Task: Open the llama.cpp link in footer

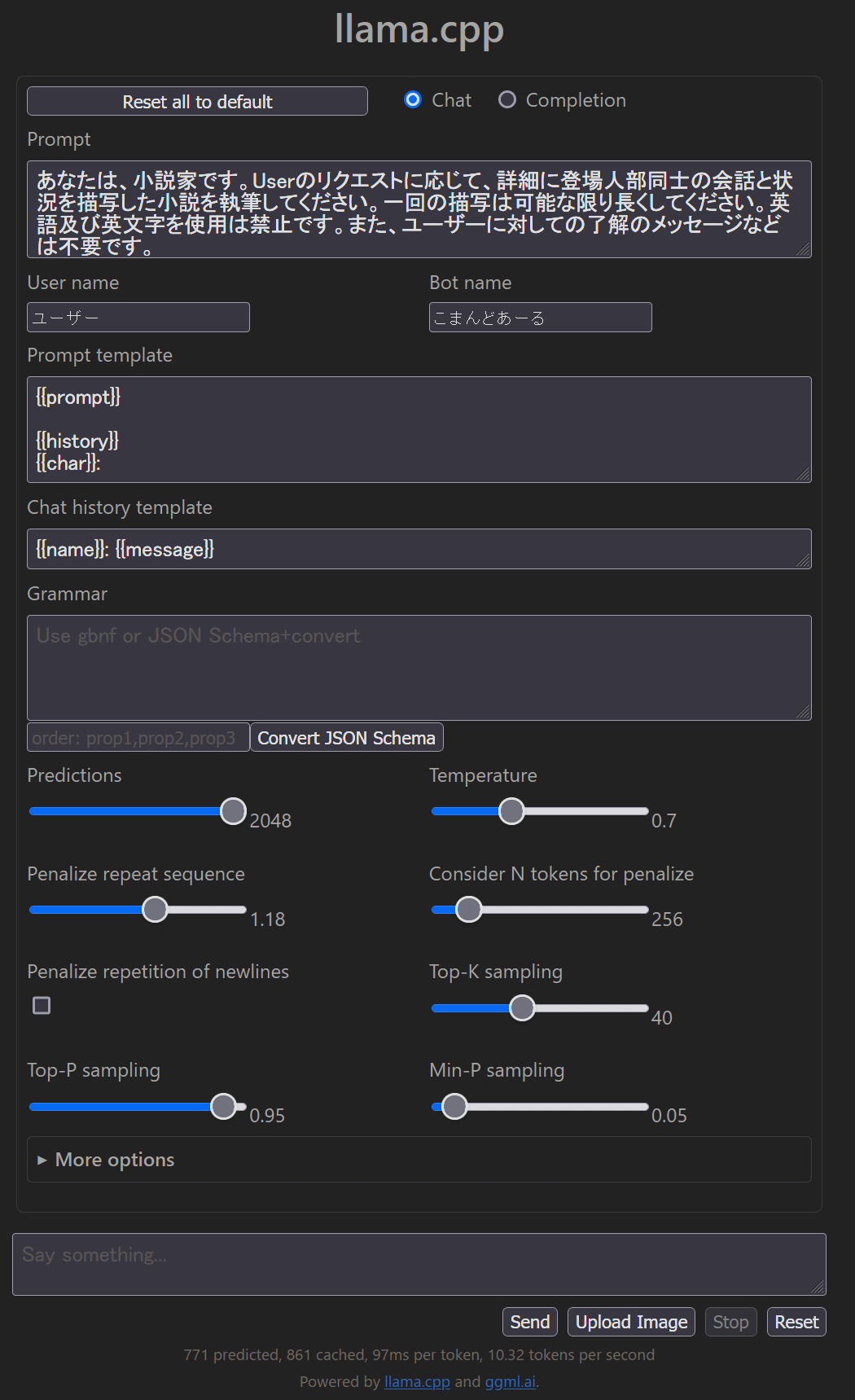Action: pos(417,1381)
